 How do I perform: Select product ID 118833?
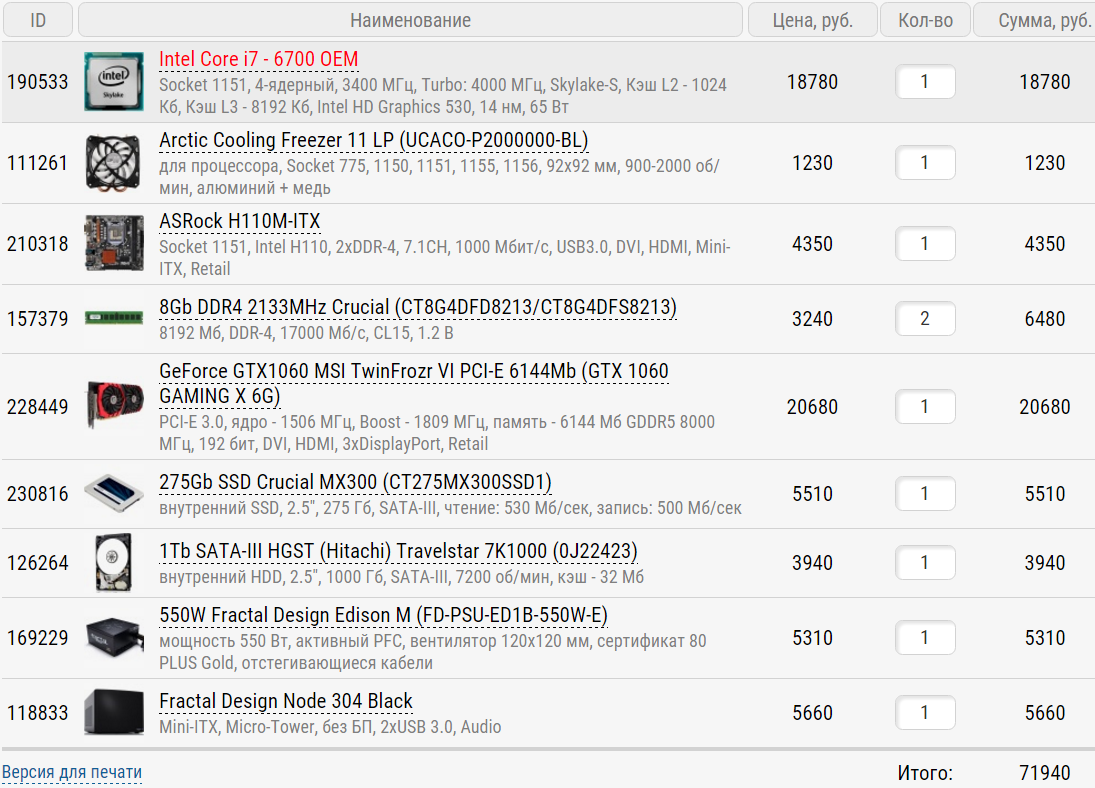point(38,713)
